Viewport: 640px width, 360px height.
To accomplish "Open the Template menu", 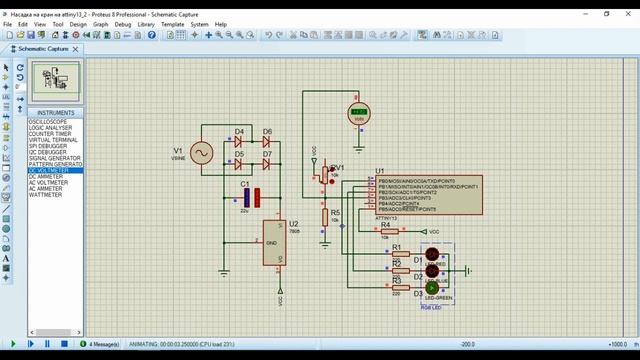I will click(x=173, y=24).
